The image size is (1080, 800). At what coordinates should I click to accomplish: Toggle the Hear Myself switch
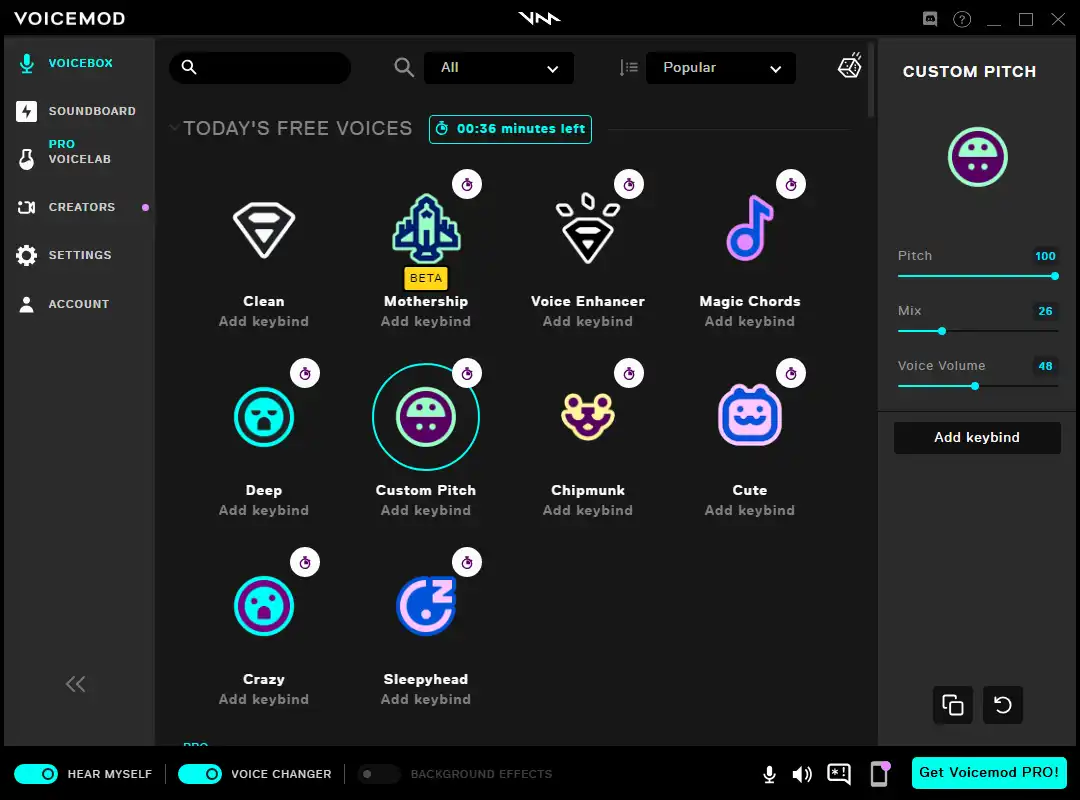tap(36, 774)
